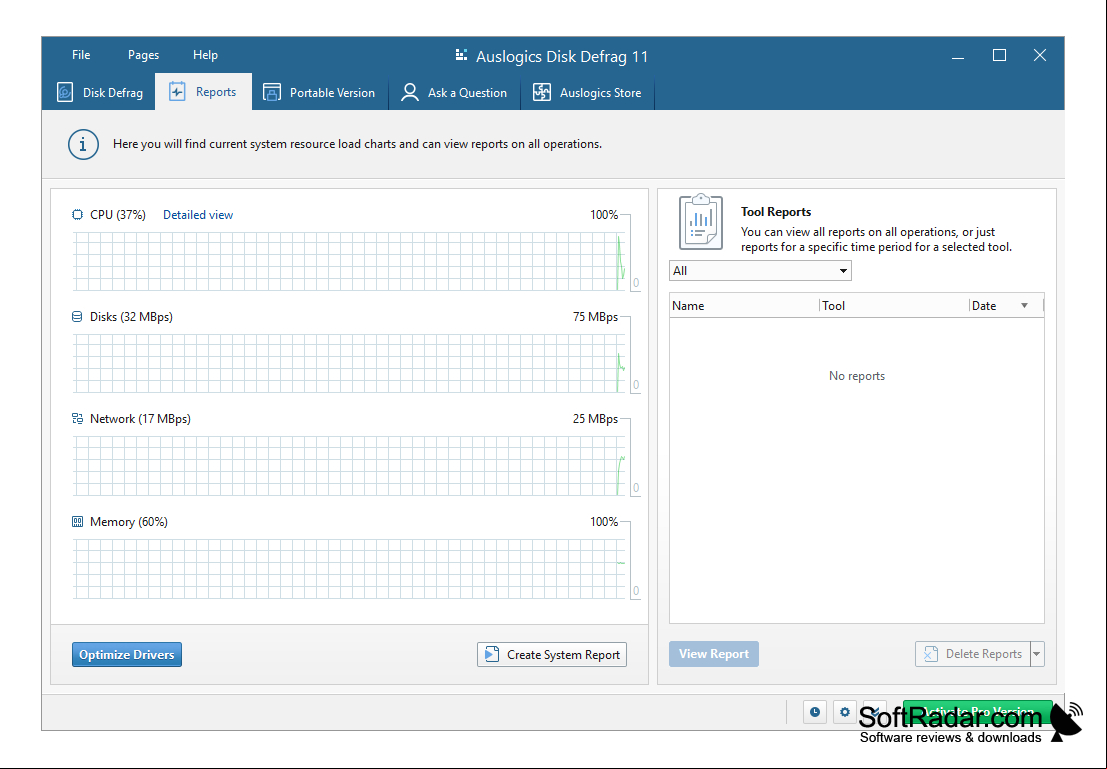Screen dimensions: 1107x769
Task: Select the Reports tab
Action: [203, 92]
